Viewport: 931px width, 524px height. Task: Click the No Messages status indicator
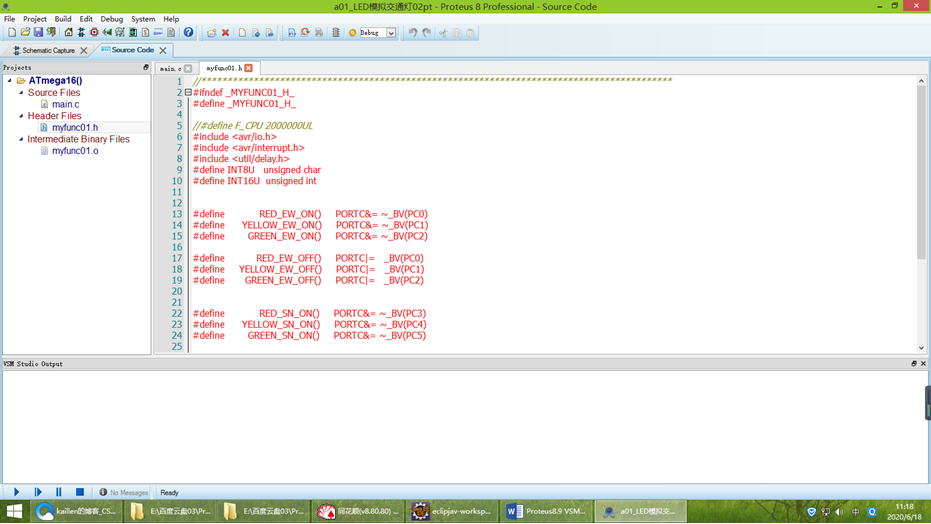[124, 493]
